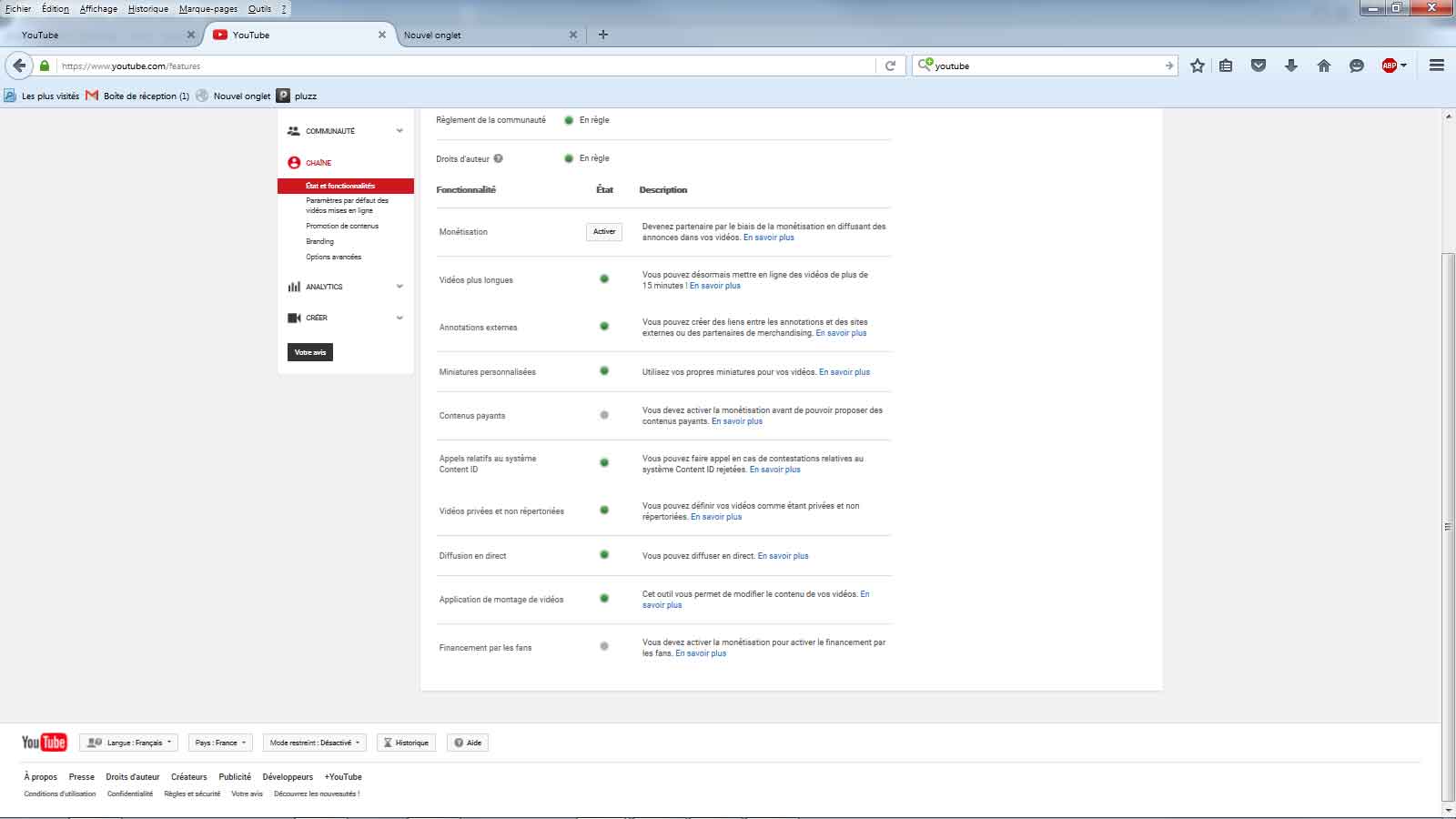Open the Affichage menu
Viewport: 1456px width, 819px height.
click(x=98, y=8)
